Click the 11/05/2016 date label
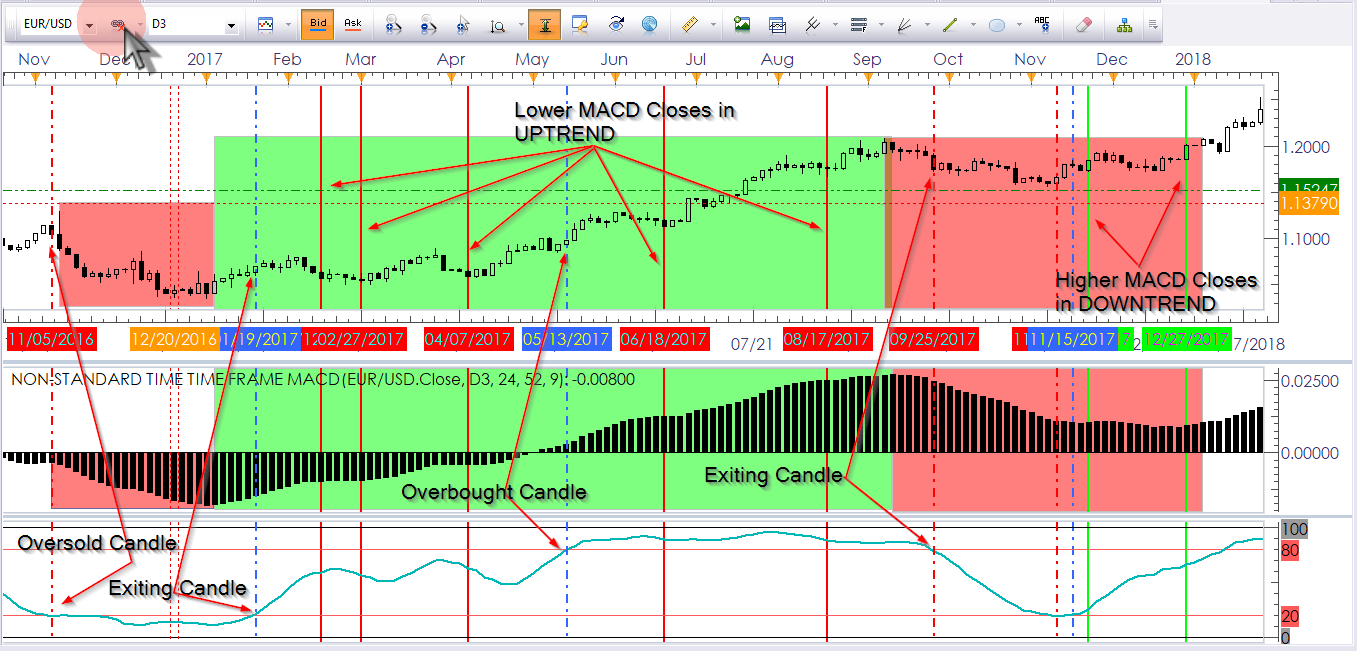The width and height of the screenshot is (1357, 651). [51, 340]
